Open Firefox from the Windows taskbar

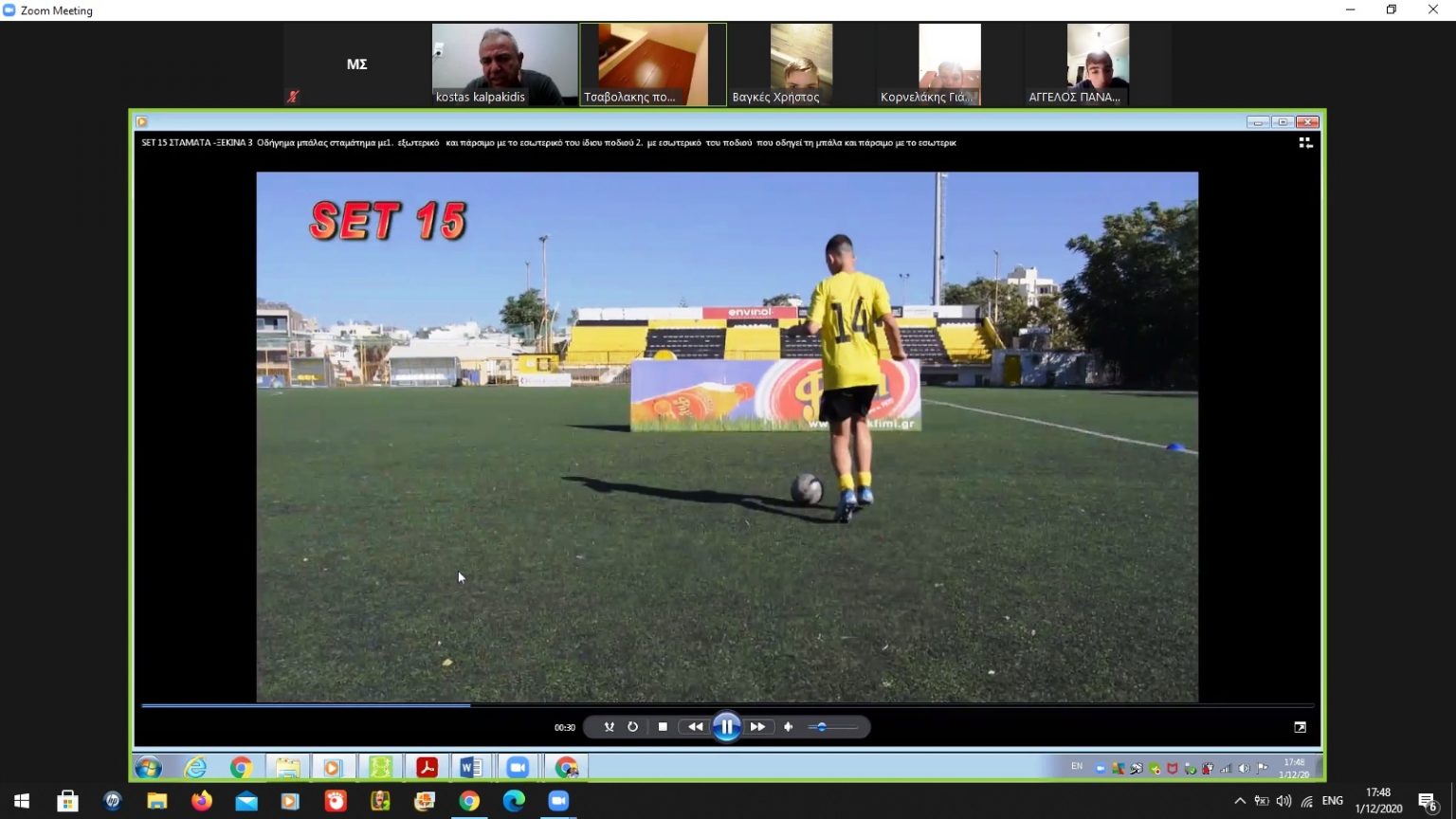[x=201, y=801]
